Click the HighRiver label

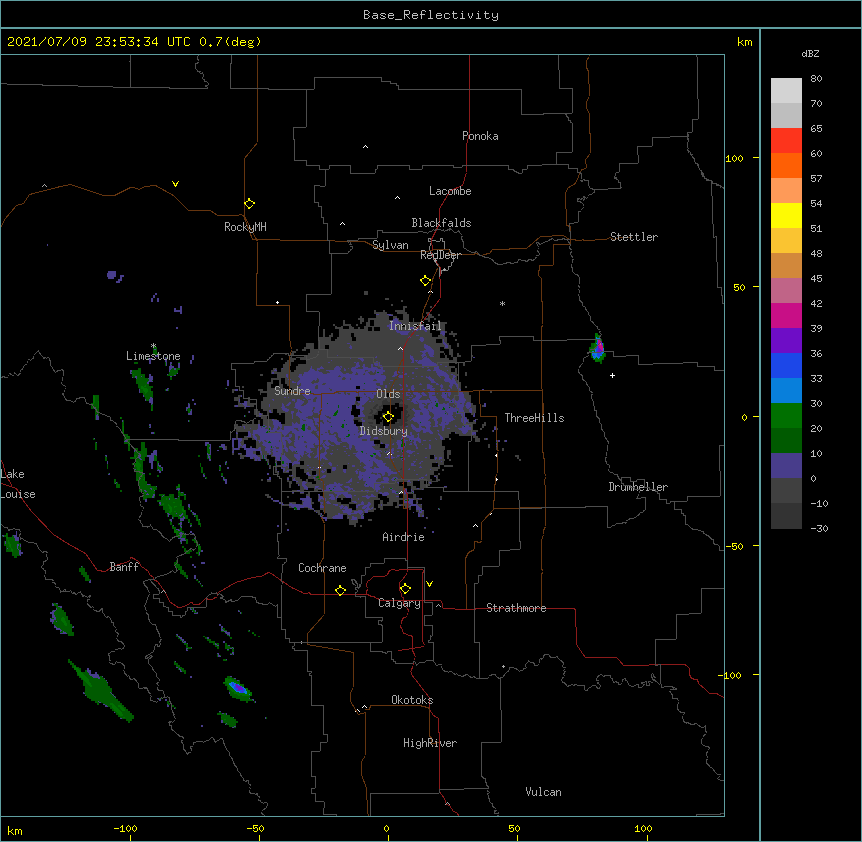coord(430,743)
